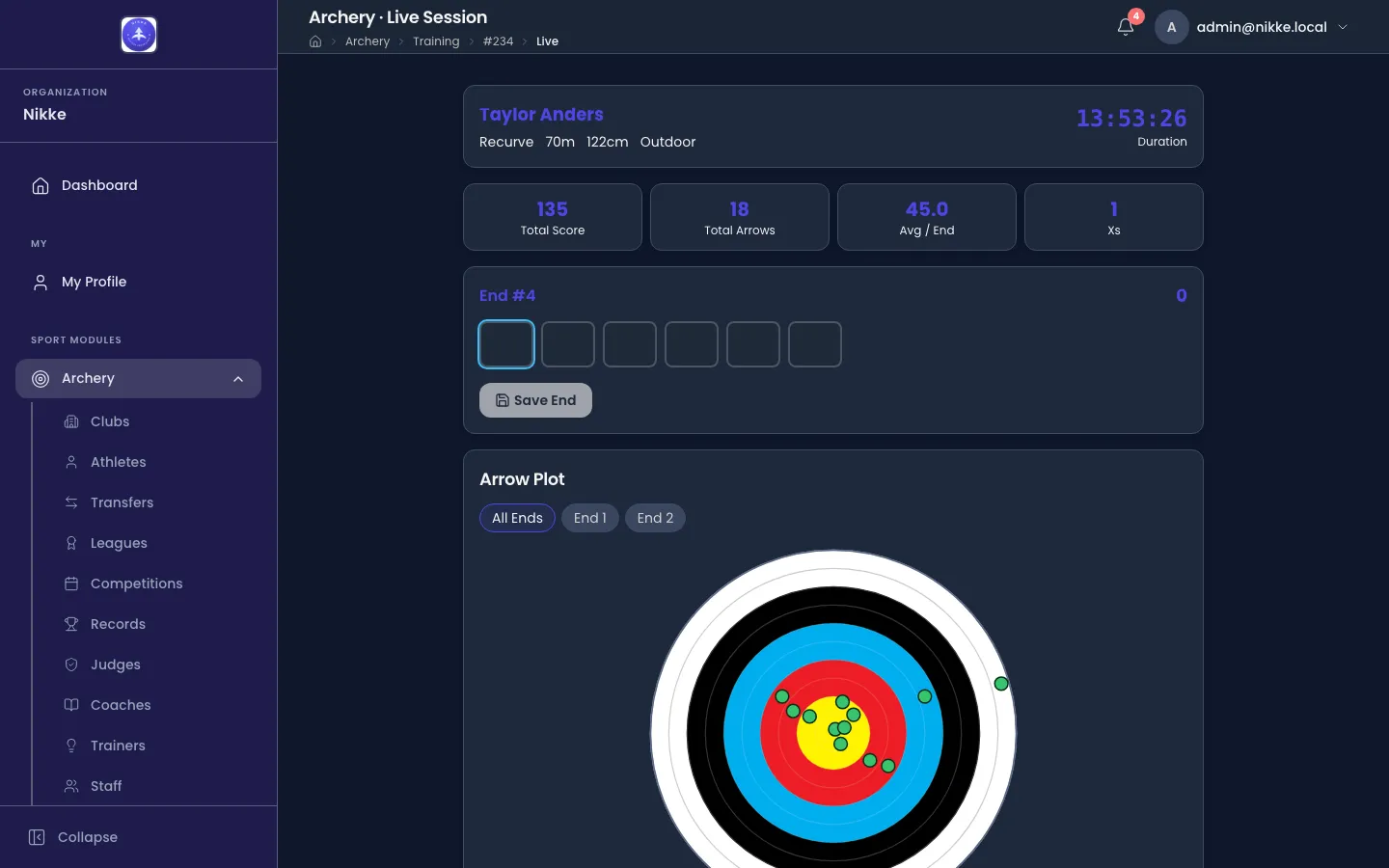Click the 13:53:26 duration timer
The width and height of the screenshot is (1389, 868).
click(x=1131, y=119)
